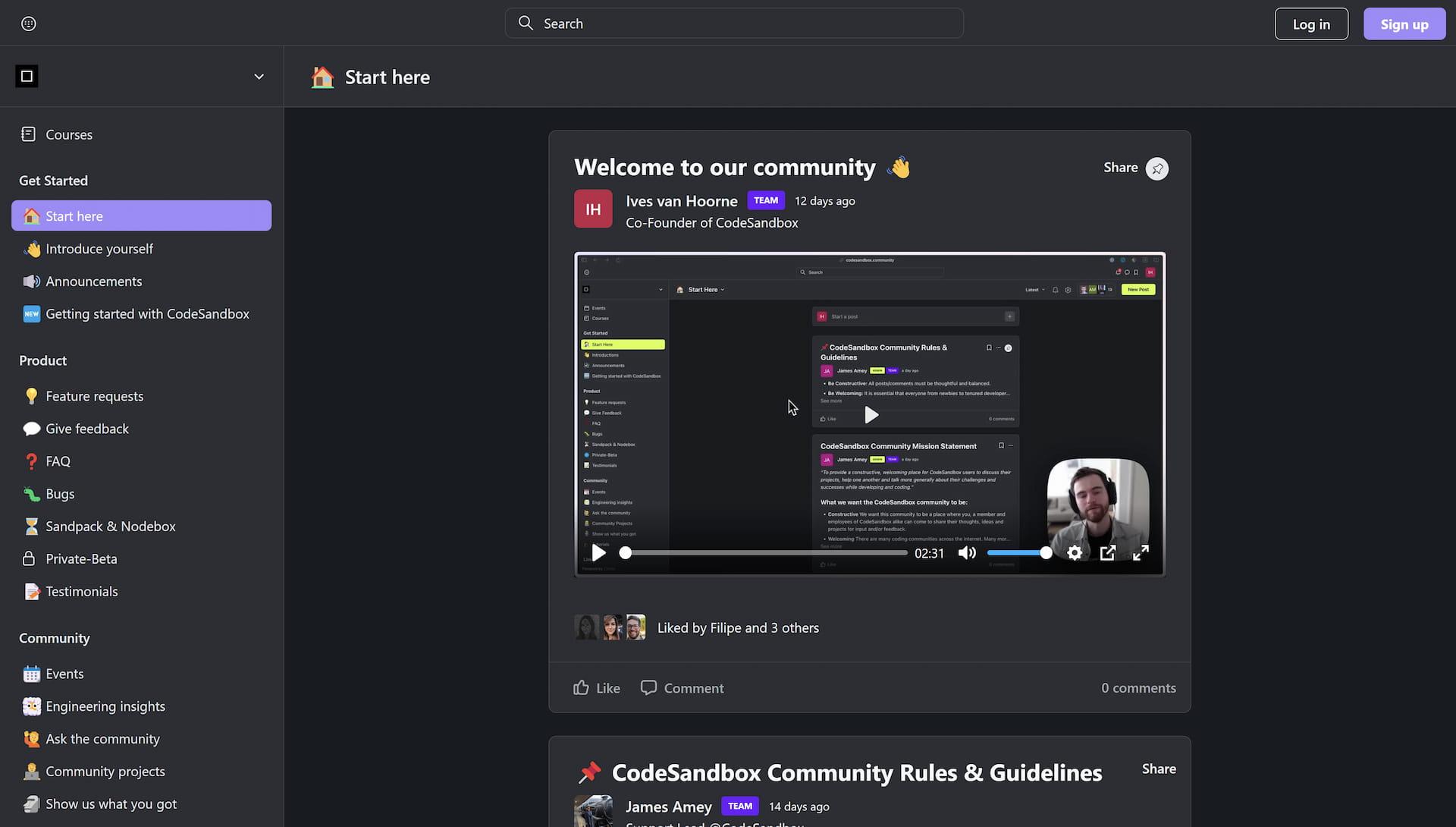Open the Introduce yourself section
The height and width of the screenshot is (827, 1456).
tap(99, 248)
